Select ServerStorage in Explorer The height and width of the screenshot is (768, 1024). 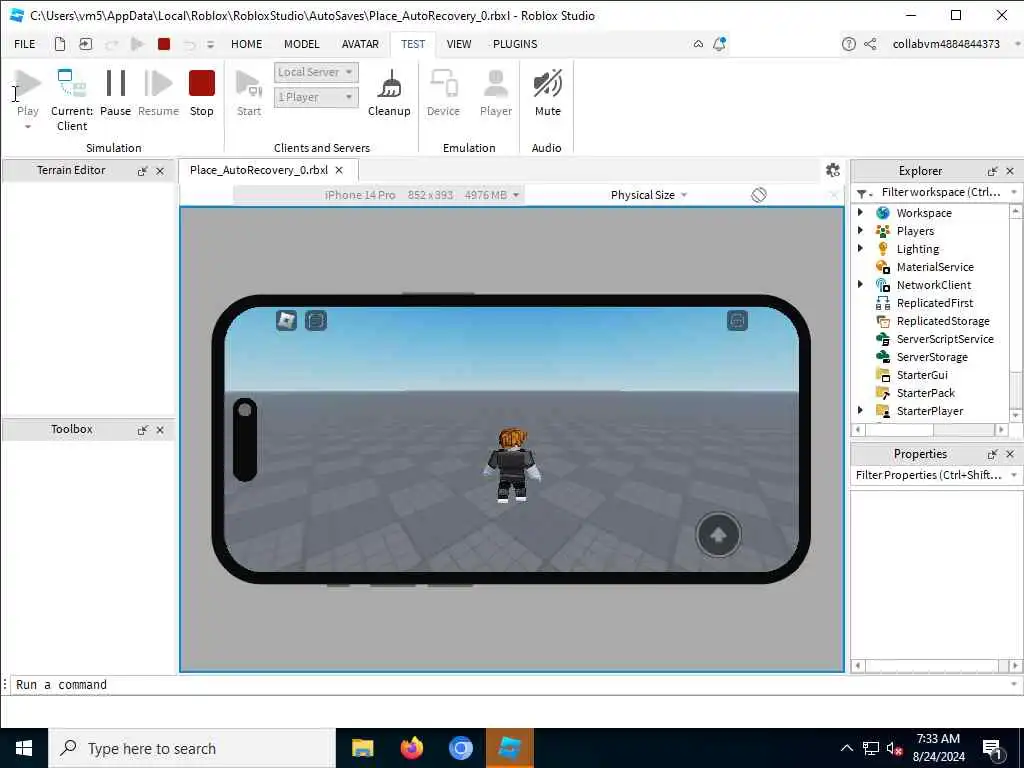click(932, 357)
